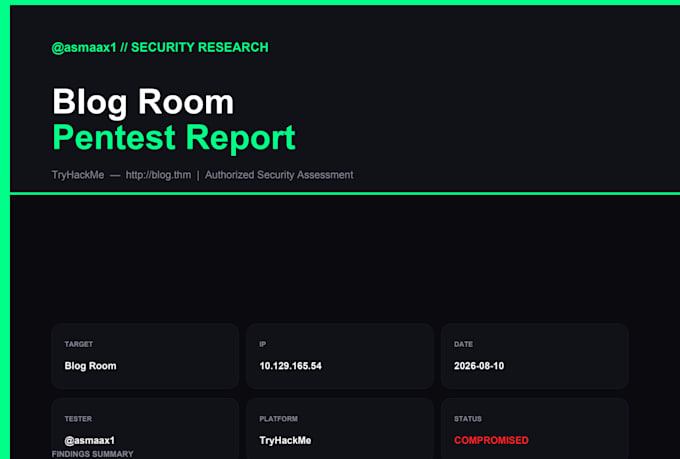Click the TESTER value @asmaax1
This screenshot has height=459, width=680.
pyautogui.click(x=90, y=440)
